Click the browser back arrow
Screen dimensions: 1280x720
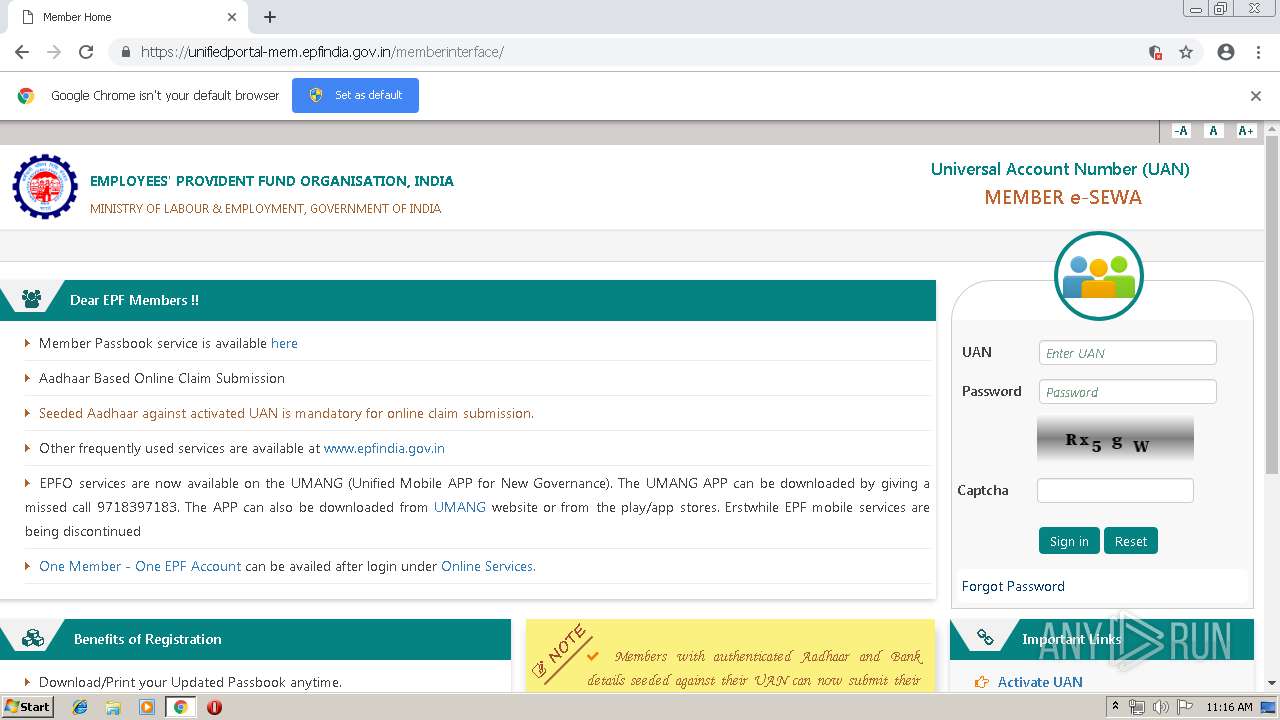pos(22,52)
